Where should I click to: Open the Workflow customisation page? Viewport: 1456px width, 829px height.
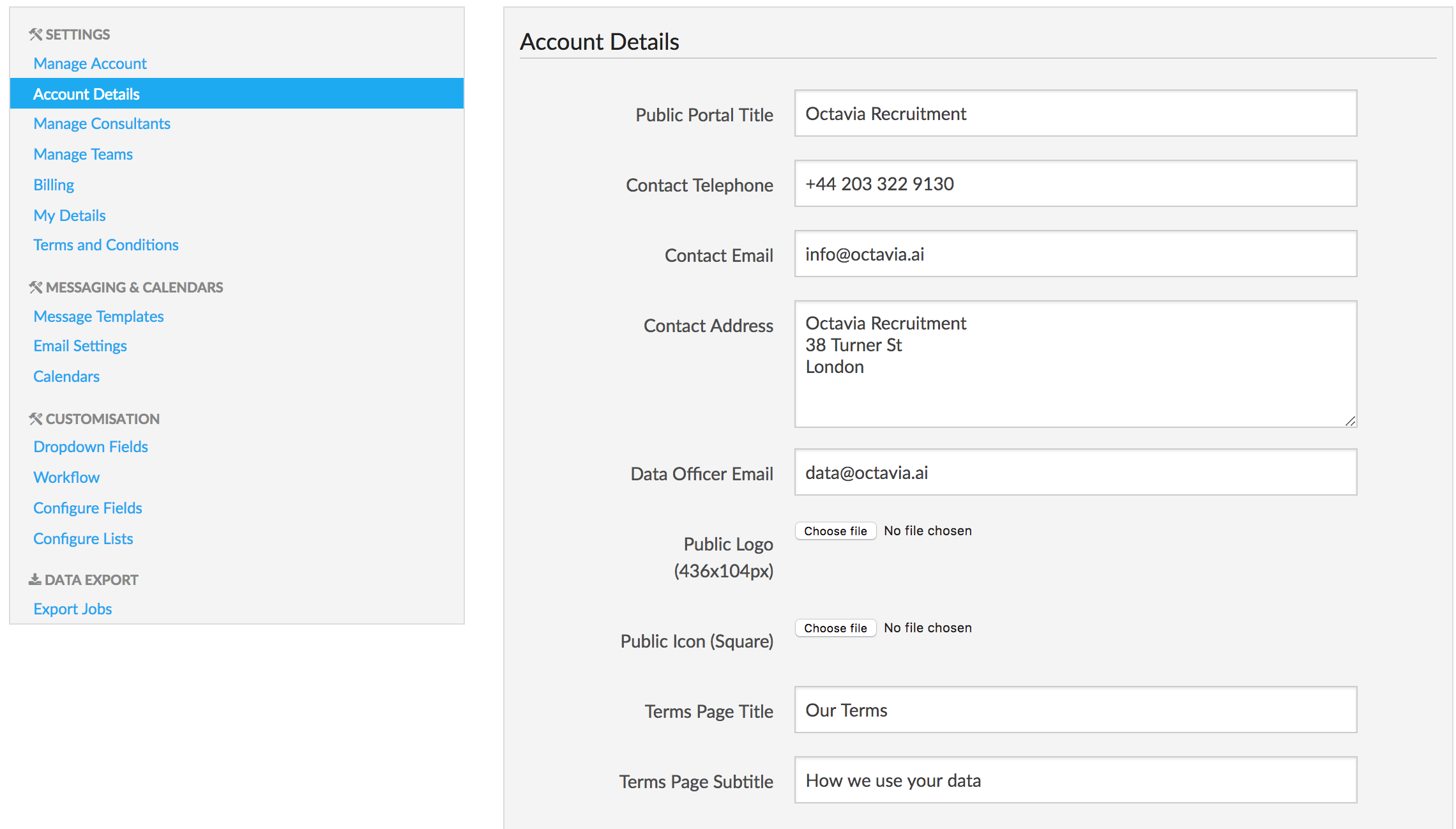click(66, 478)
